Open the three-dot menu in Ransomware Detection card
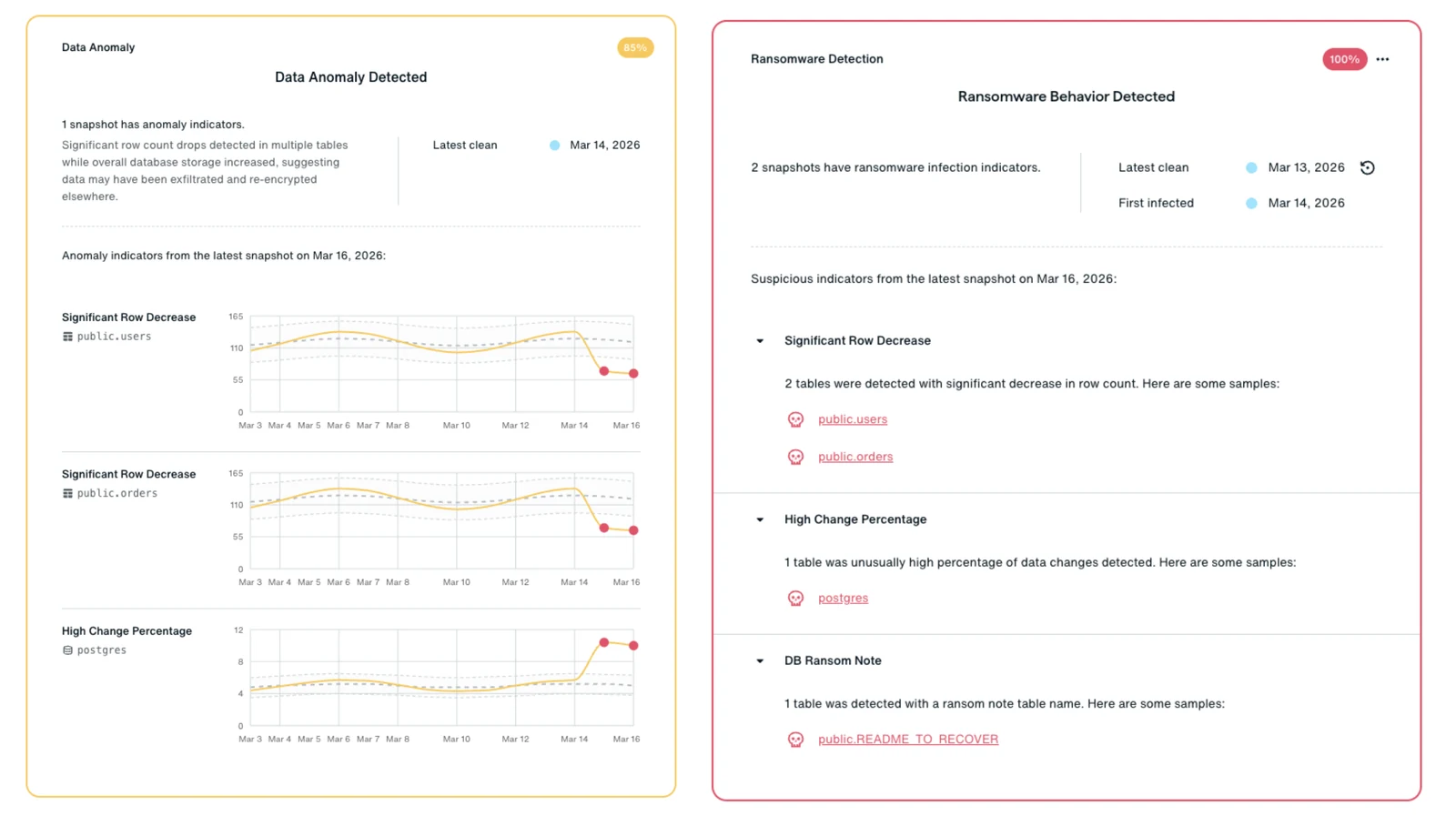Screen dimensions: 1456x816 coord(1382,59)
